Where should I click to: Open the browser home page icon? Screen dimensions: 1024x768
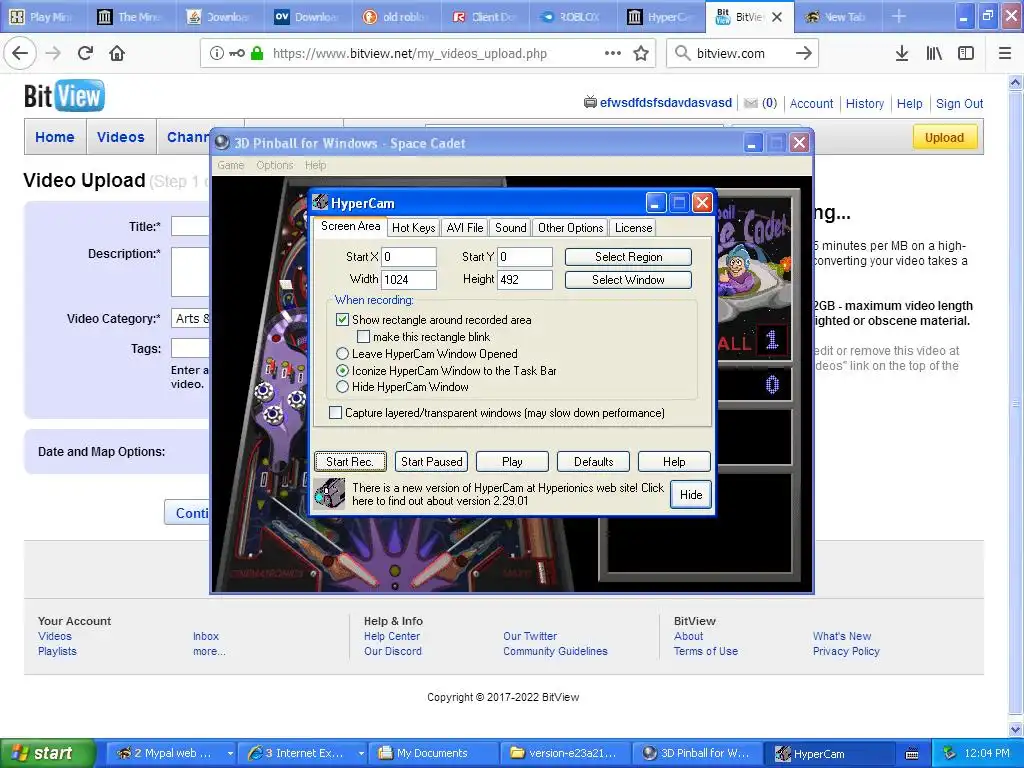[117, 53]
